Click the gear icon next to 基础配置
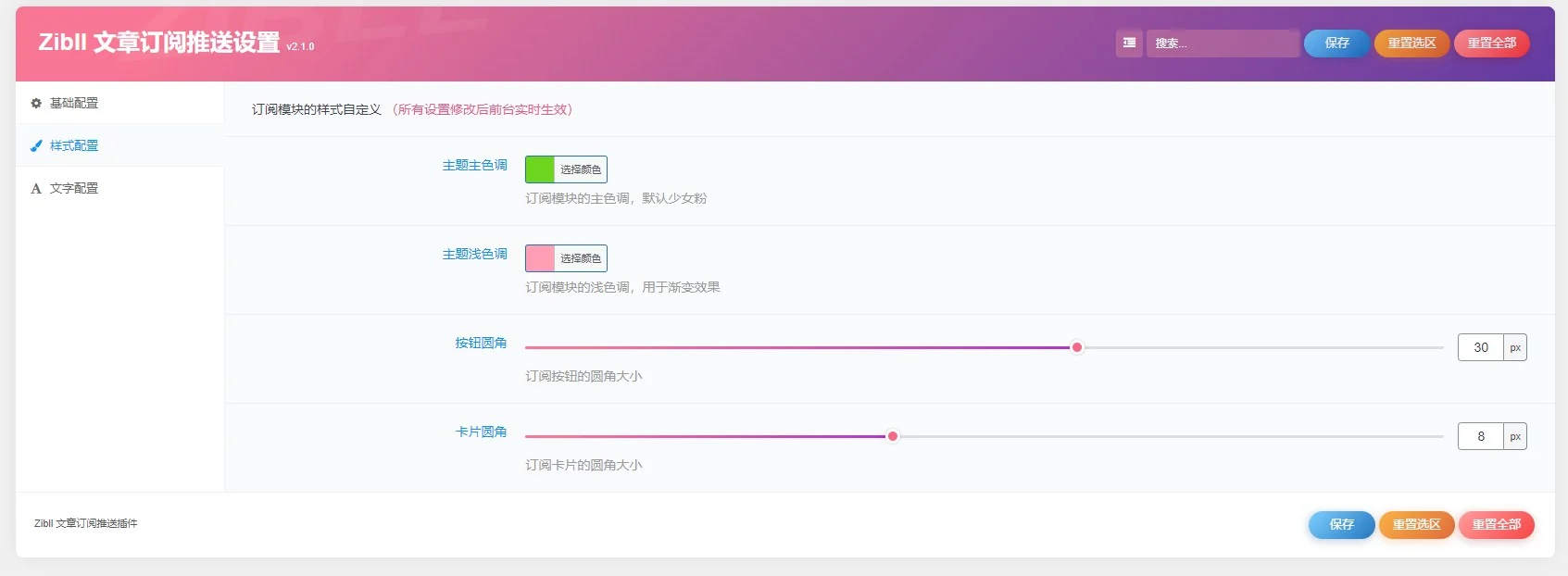Viewport: 1568px width, 576px height. tap(36, 103)
